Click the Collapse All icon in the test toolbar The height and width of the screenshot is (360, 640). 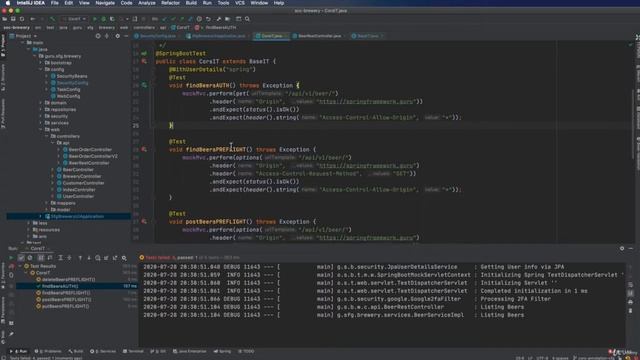tap(69, 258)
